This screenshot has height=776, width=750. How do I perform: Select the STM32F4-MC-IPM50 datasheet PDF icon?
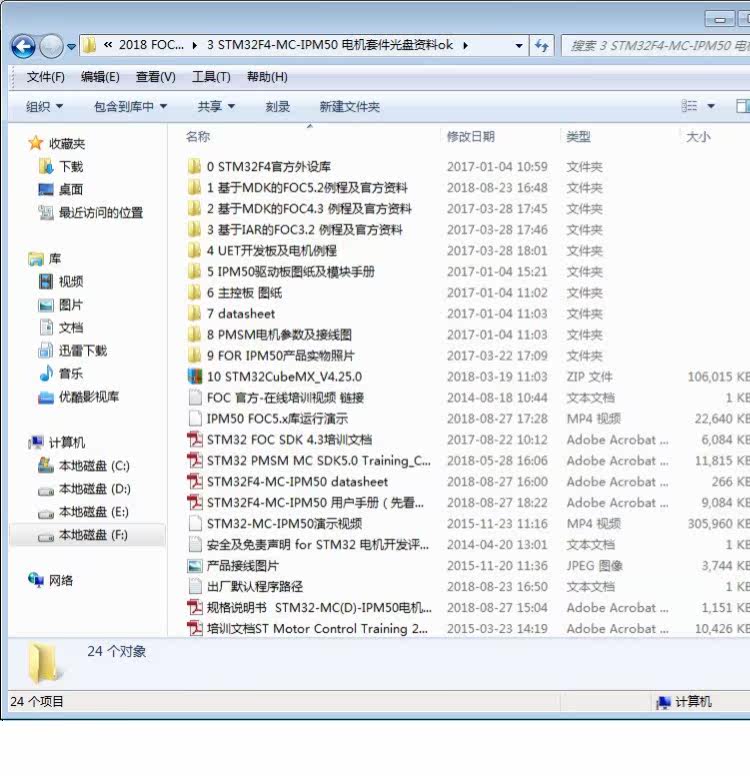[x=195, y=481]
